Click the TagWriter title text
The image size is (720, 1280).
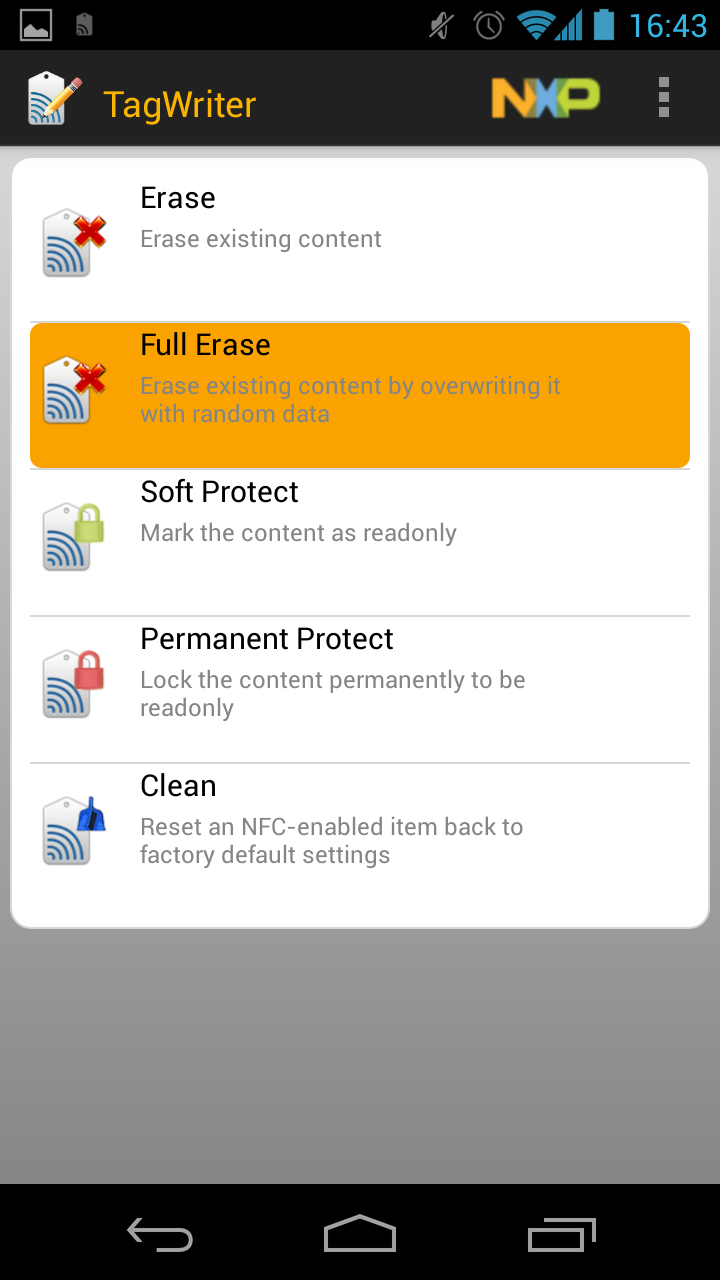tap(180, 104)
